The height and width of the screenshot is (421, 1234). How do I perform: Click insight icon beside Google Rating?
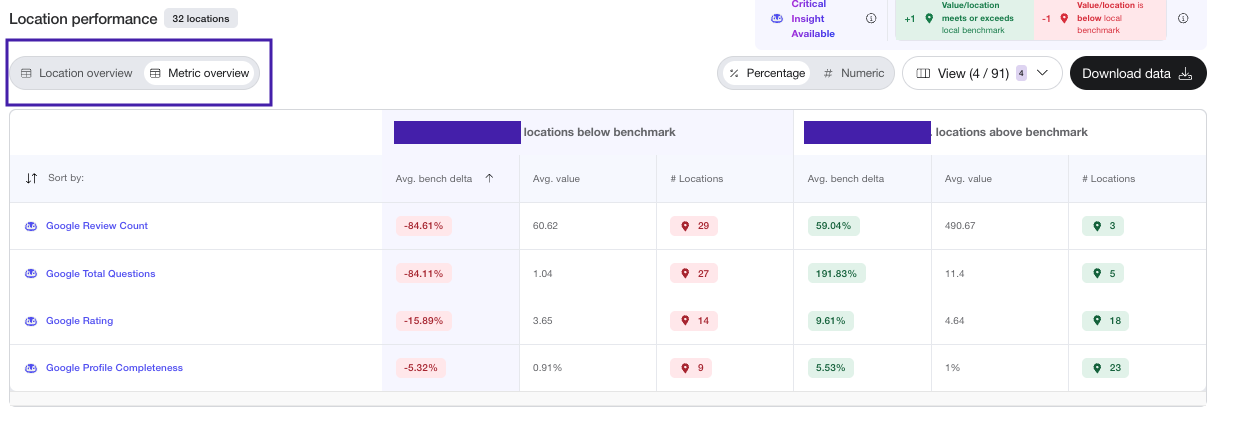click(30, 321)
